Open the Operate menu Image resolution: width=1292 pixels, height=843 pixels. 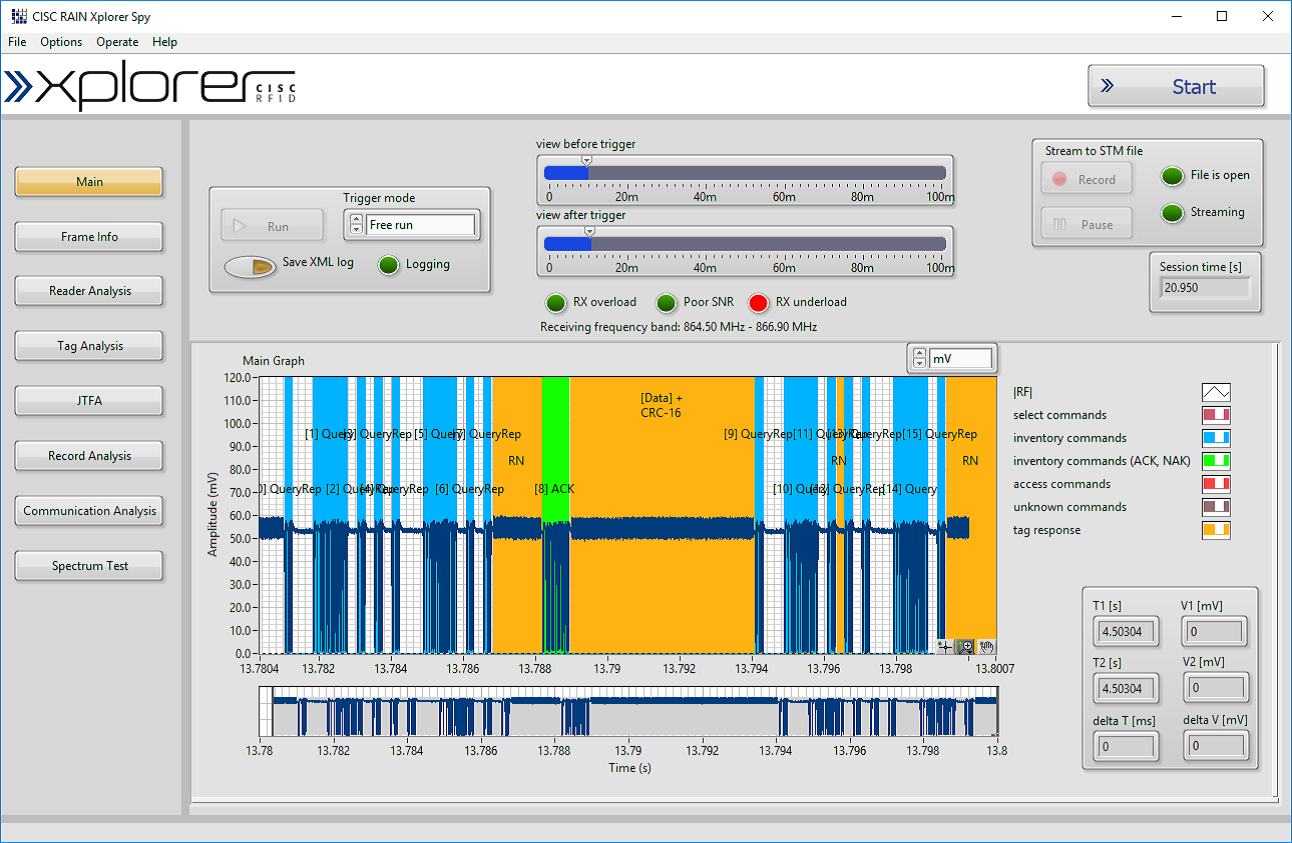pyautogui.click(x=117, y=42)
